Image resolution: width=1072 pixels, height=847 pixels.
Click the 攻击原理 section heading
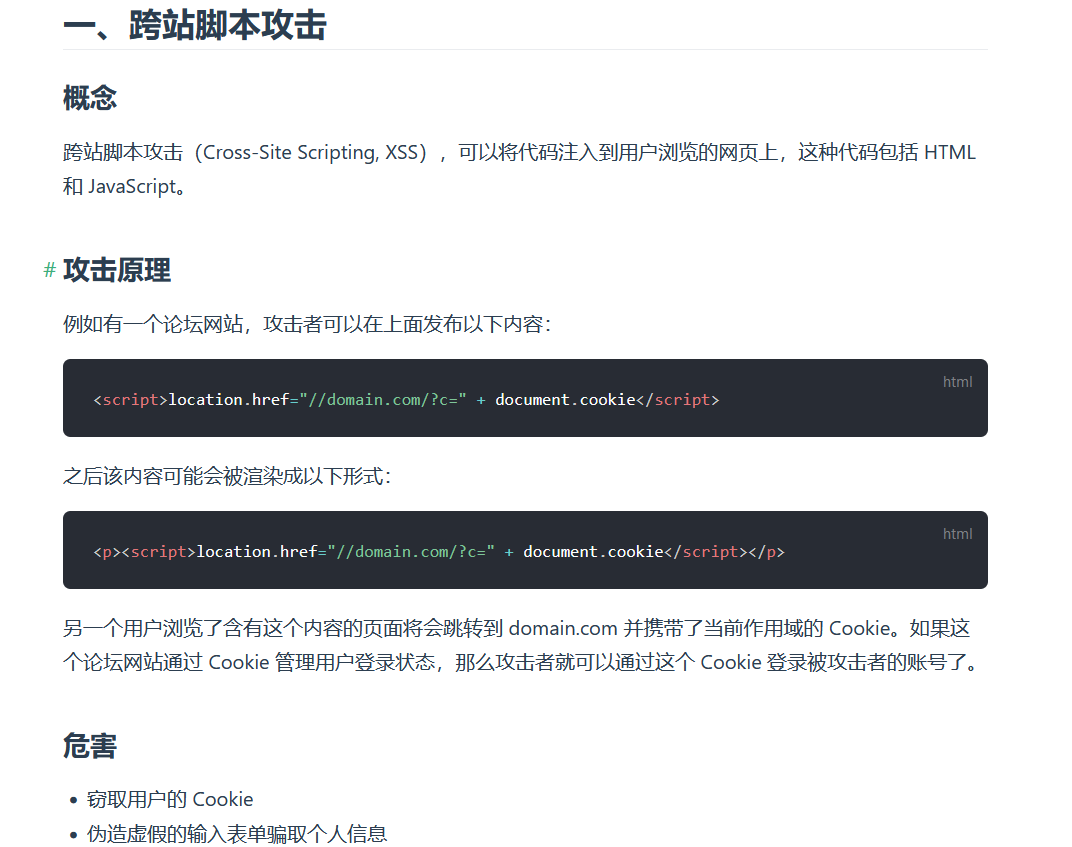coord(117,270)
